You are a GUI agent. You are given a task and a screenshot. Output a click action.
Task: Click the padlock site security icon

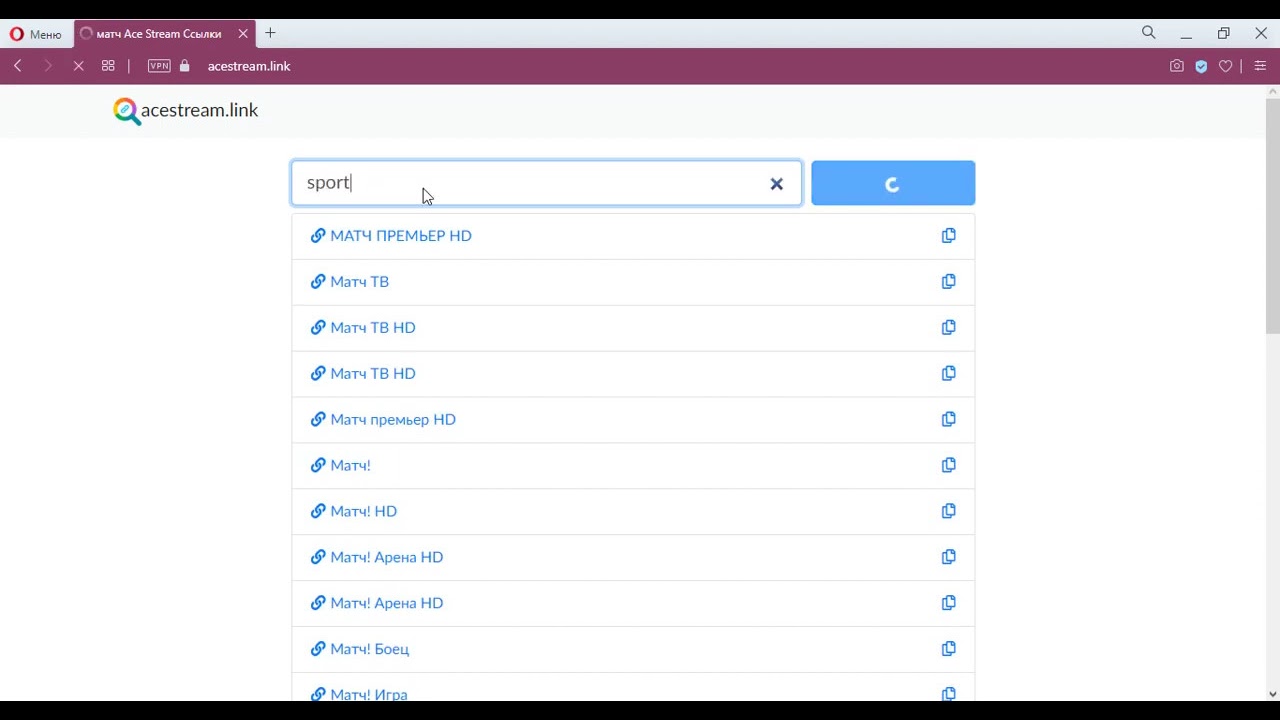[x=184, y=66]
